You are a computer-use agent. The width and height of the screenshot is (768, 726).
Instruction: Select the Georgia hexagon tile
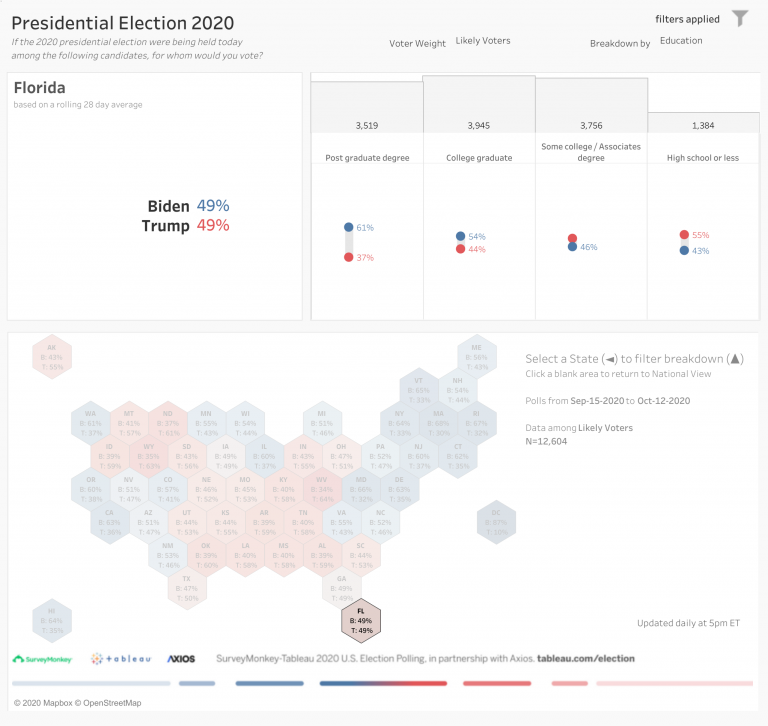[341, 588]
